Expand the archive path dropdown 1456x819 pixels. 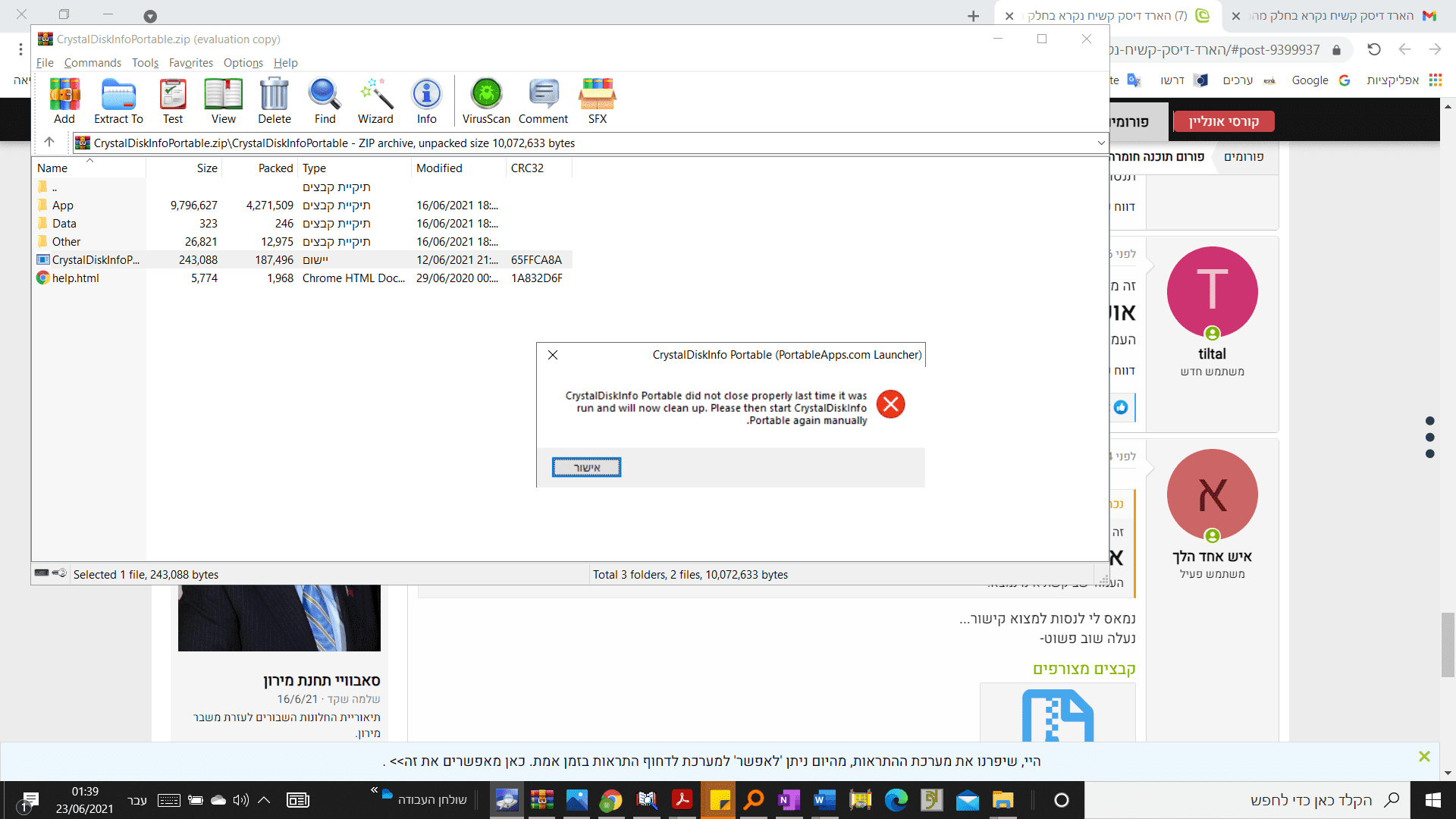[1100, 143]
